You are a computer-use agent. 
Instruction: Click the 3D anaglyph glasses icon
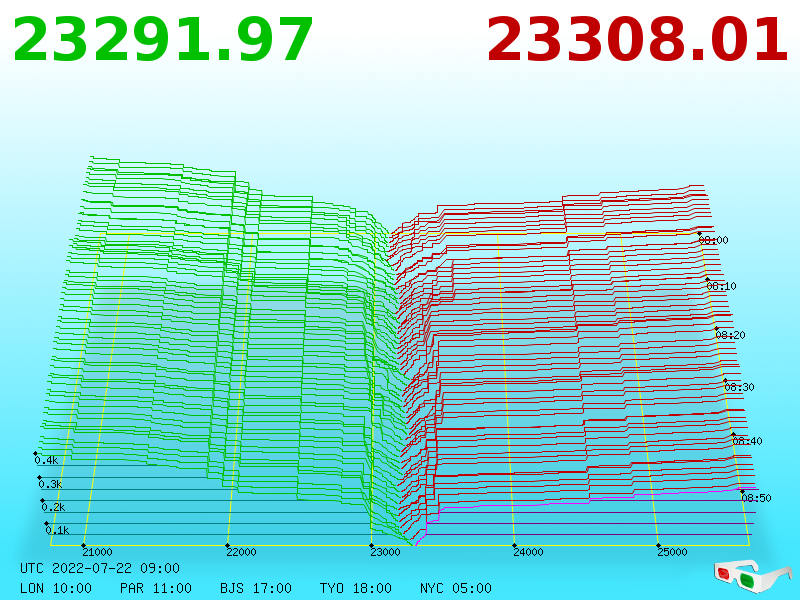pyautogui.click(x=751, y=575)
